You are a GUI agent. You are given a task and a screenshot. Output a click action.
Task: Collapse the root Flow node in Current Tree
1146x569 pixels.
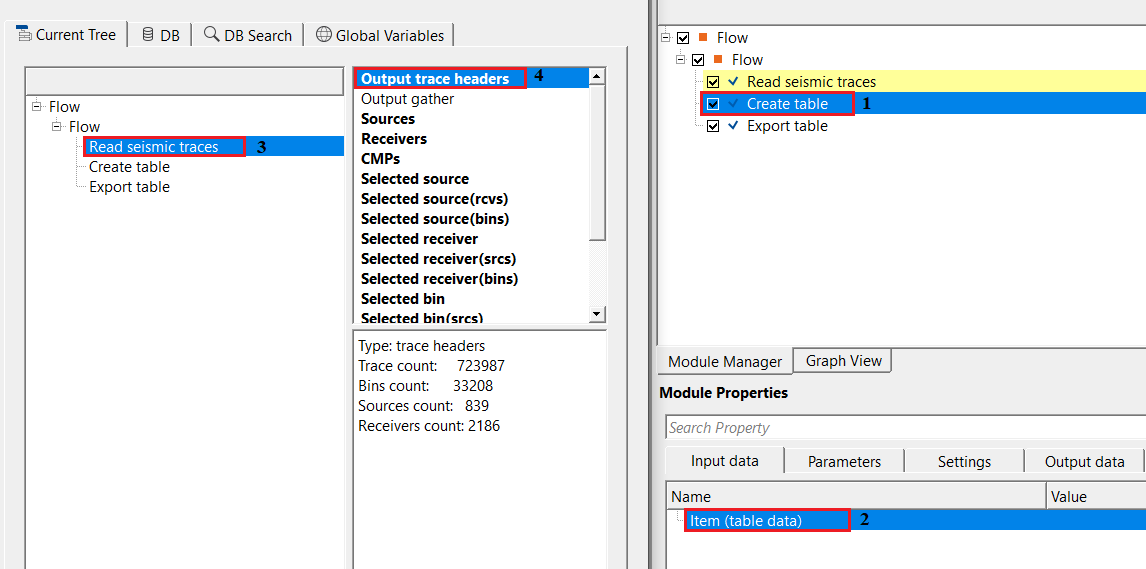click(37, 107)
